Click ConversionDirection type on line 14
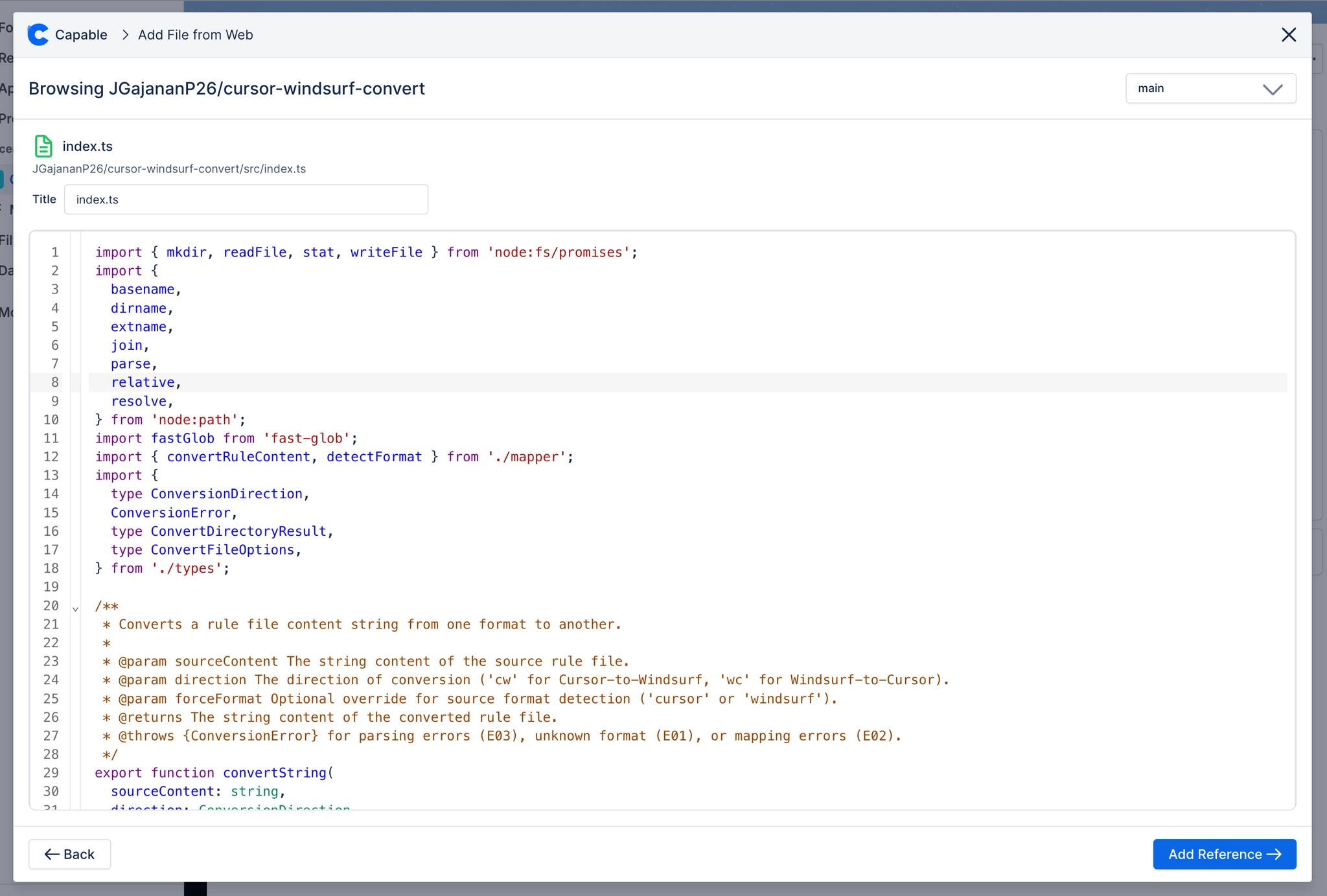 click(227, 494)
